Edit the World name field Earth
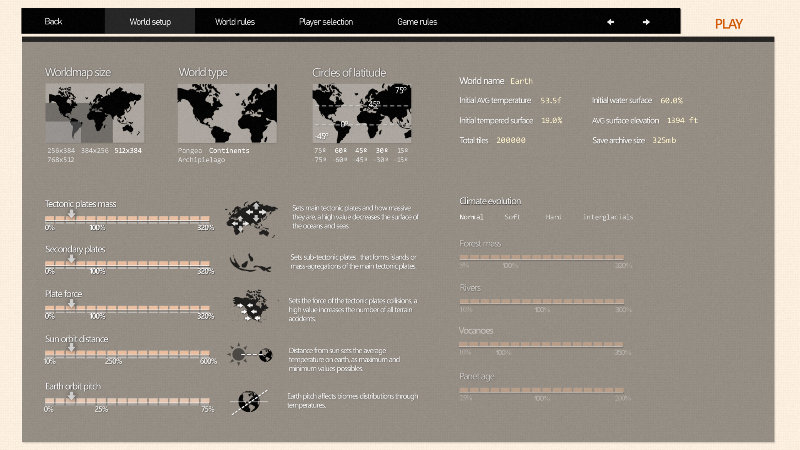 click(x=521, y=81)
